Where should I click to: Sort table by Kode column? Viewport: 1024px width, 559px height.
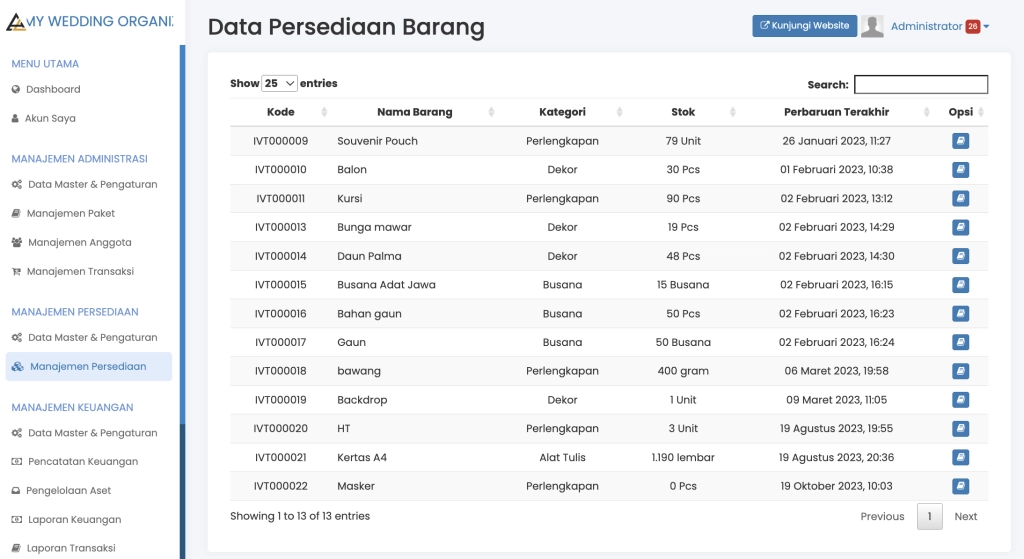tap(280, 112)
